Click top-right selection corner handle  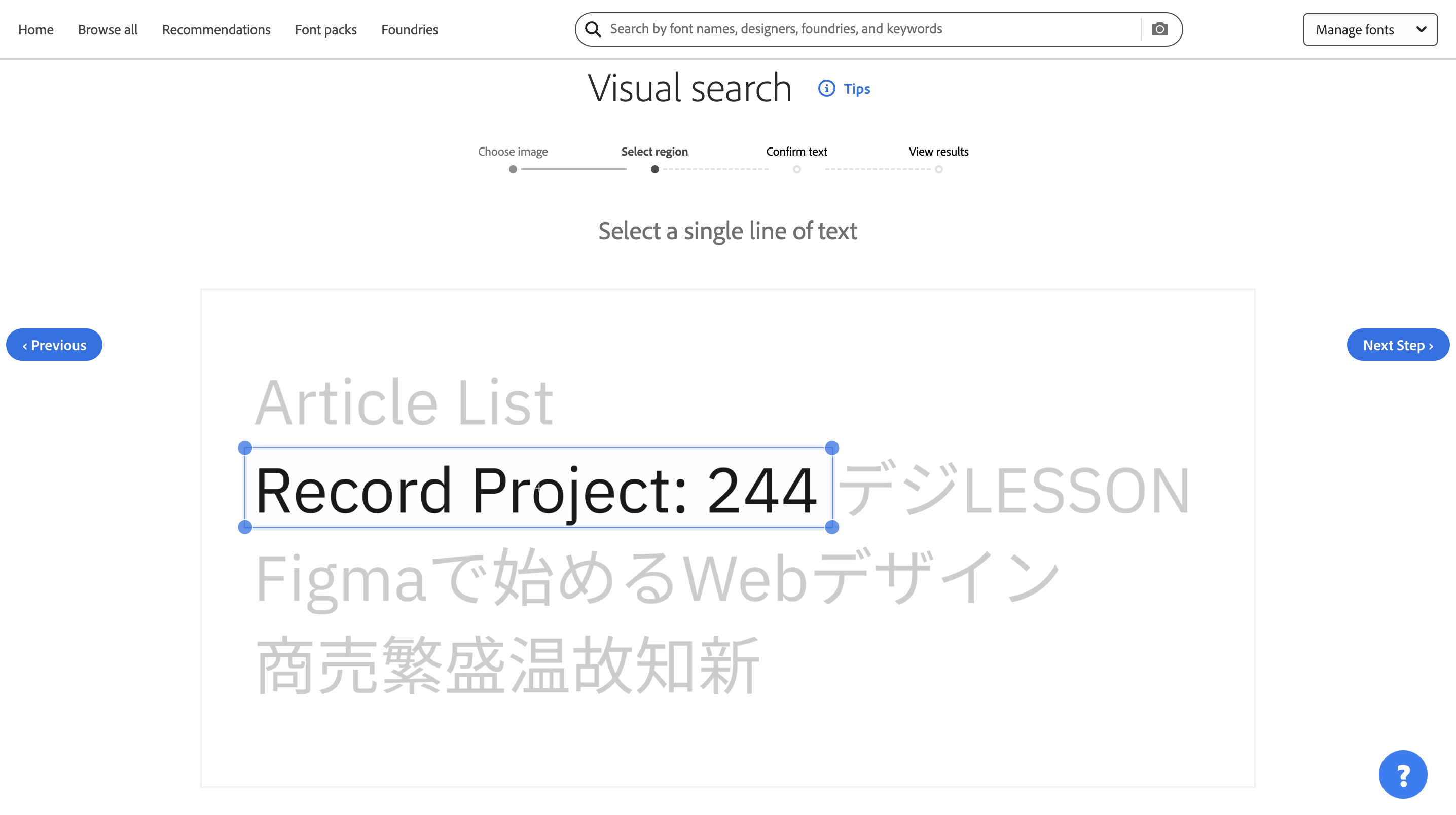pos(831,448)
